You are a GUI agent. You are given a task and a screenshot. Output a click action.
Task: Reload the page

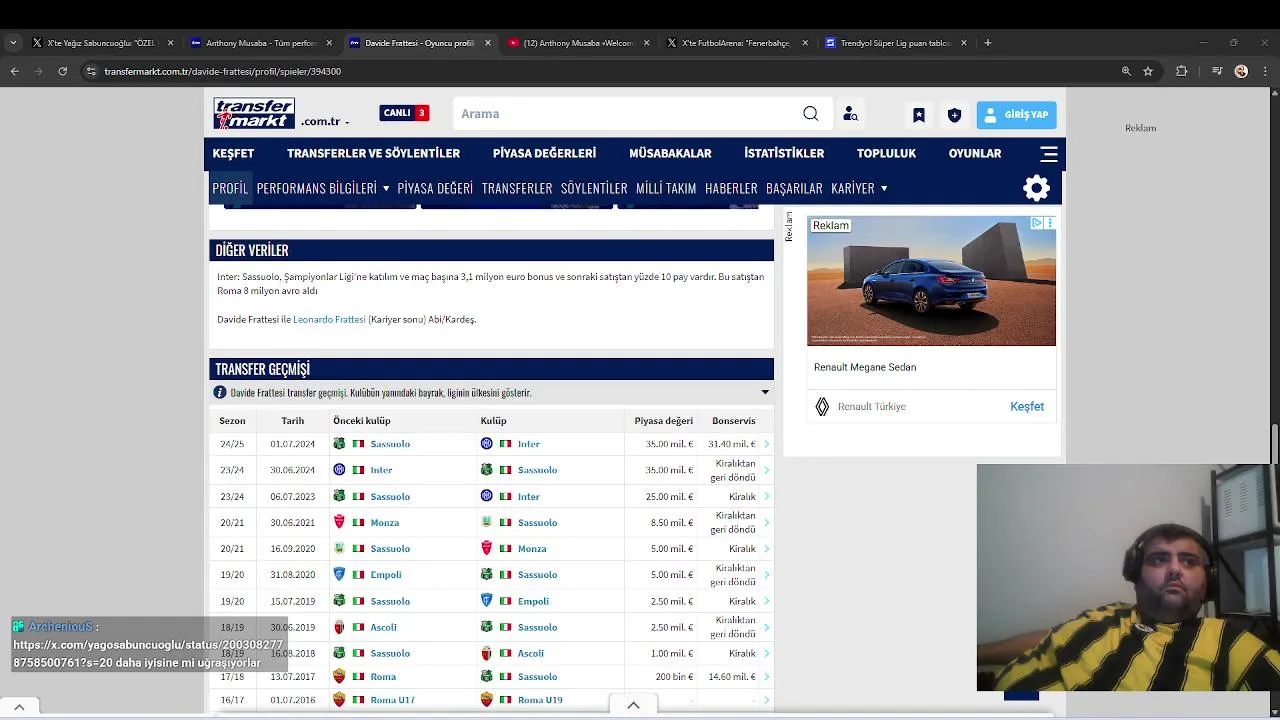[62, 71]
